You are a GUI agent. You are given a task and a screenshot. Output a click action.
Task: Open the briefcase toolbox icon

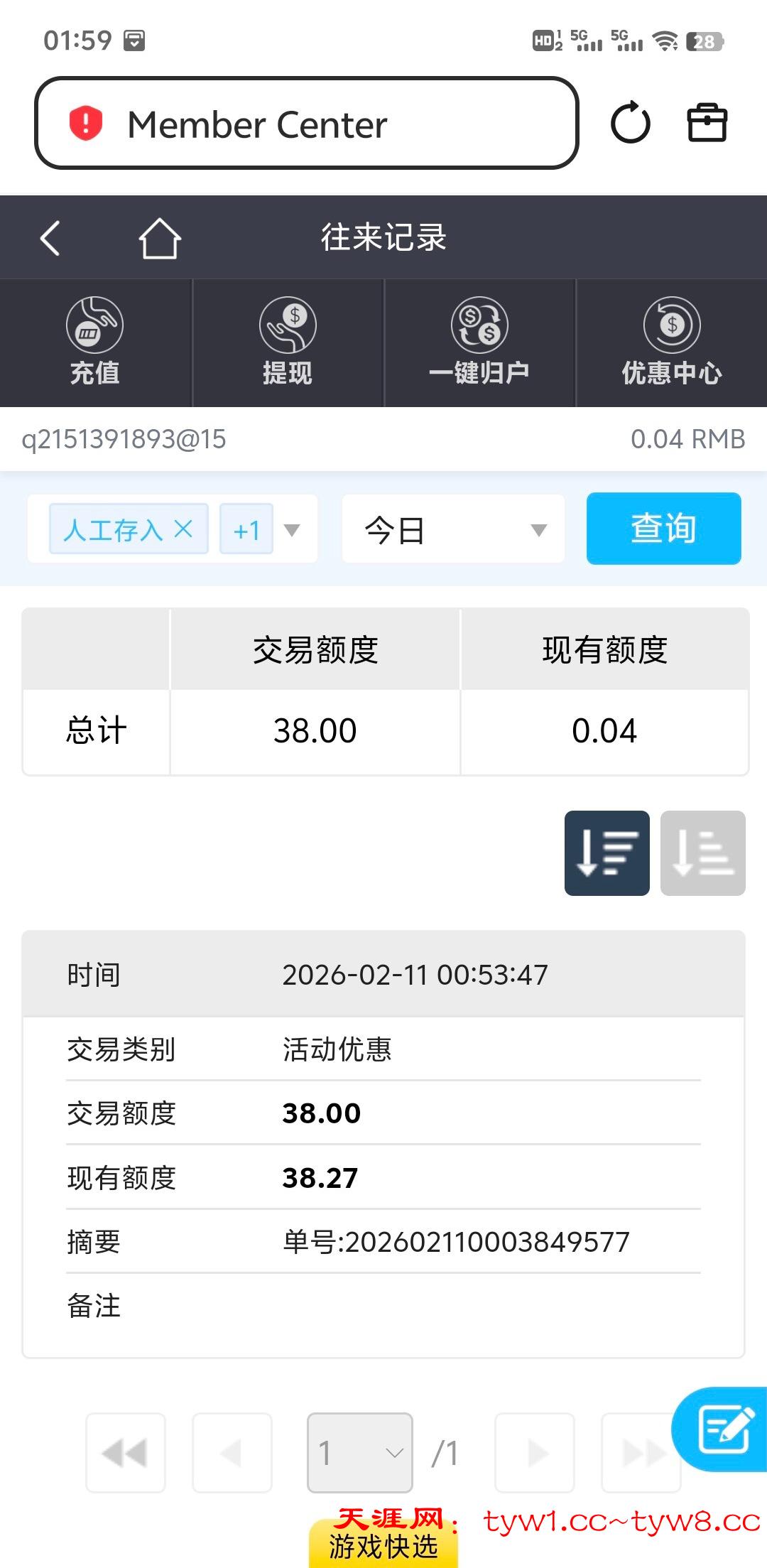click(x=707, y=124)
